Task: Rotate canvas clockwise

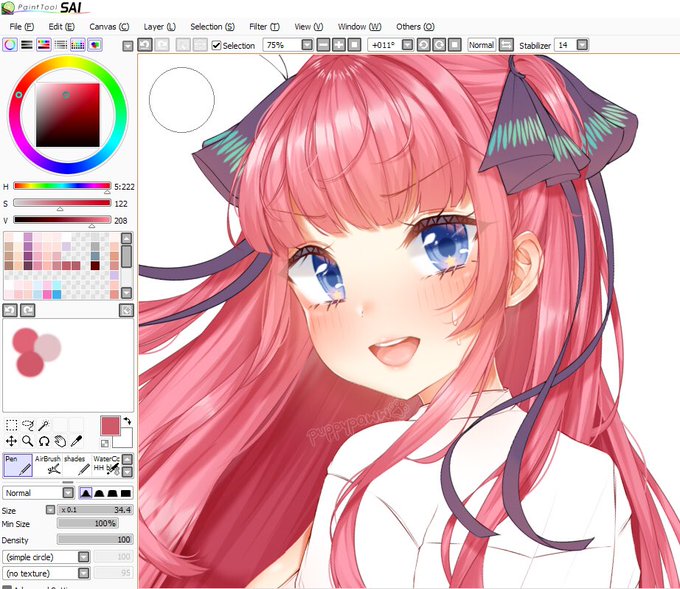Action: coord(439,45)
